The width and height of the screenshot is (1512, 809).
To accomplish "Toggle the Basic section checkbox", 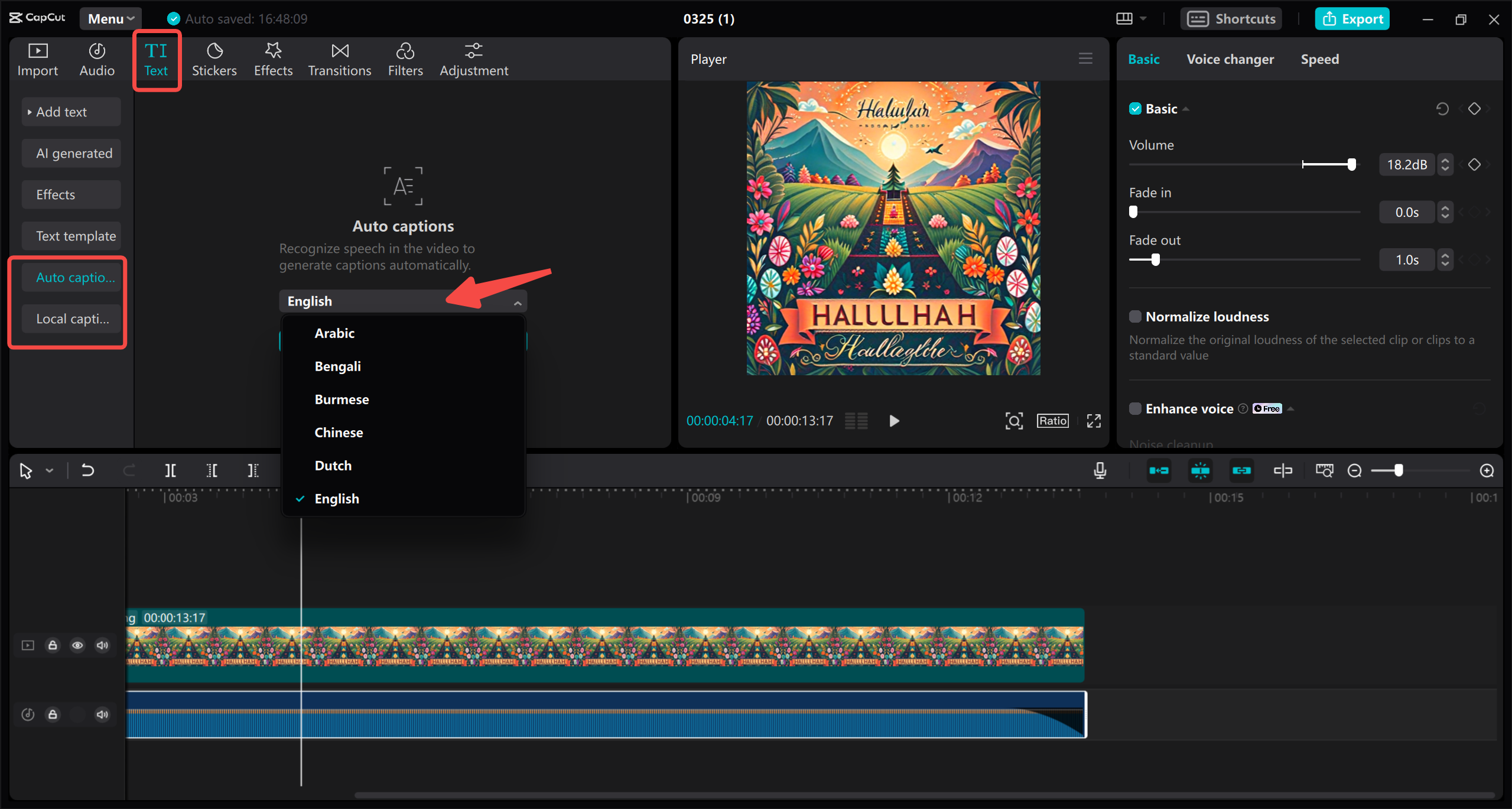I will point(1134,108).
